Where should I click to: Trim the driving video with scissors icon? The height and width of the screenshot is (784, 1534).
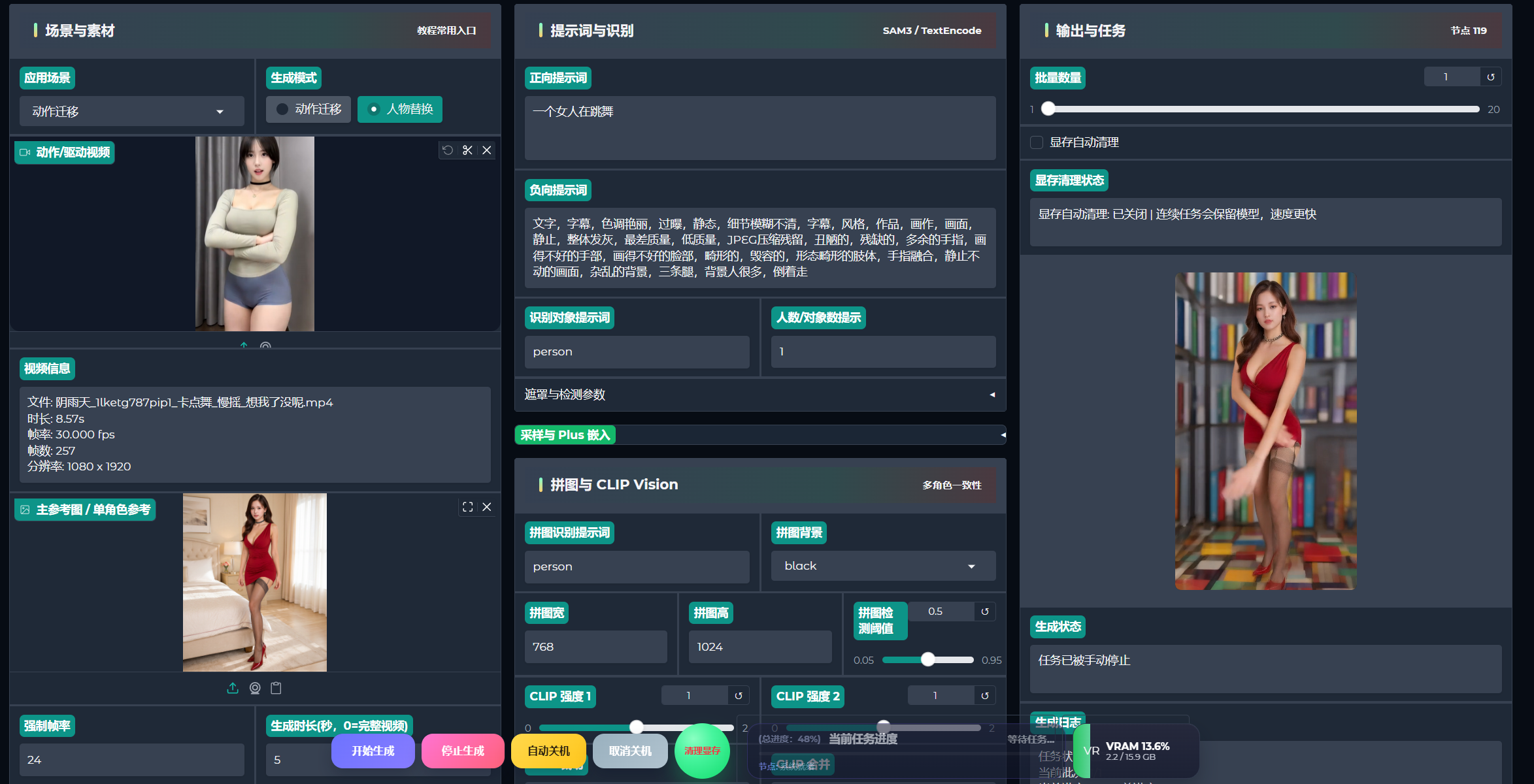tap(467, 150)
